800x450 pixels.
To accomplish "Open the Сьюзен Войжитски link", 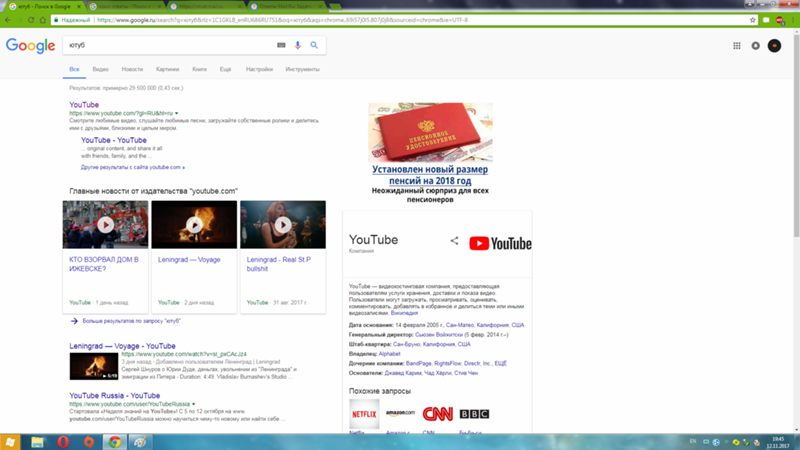I will coord(439,335).
